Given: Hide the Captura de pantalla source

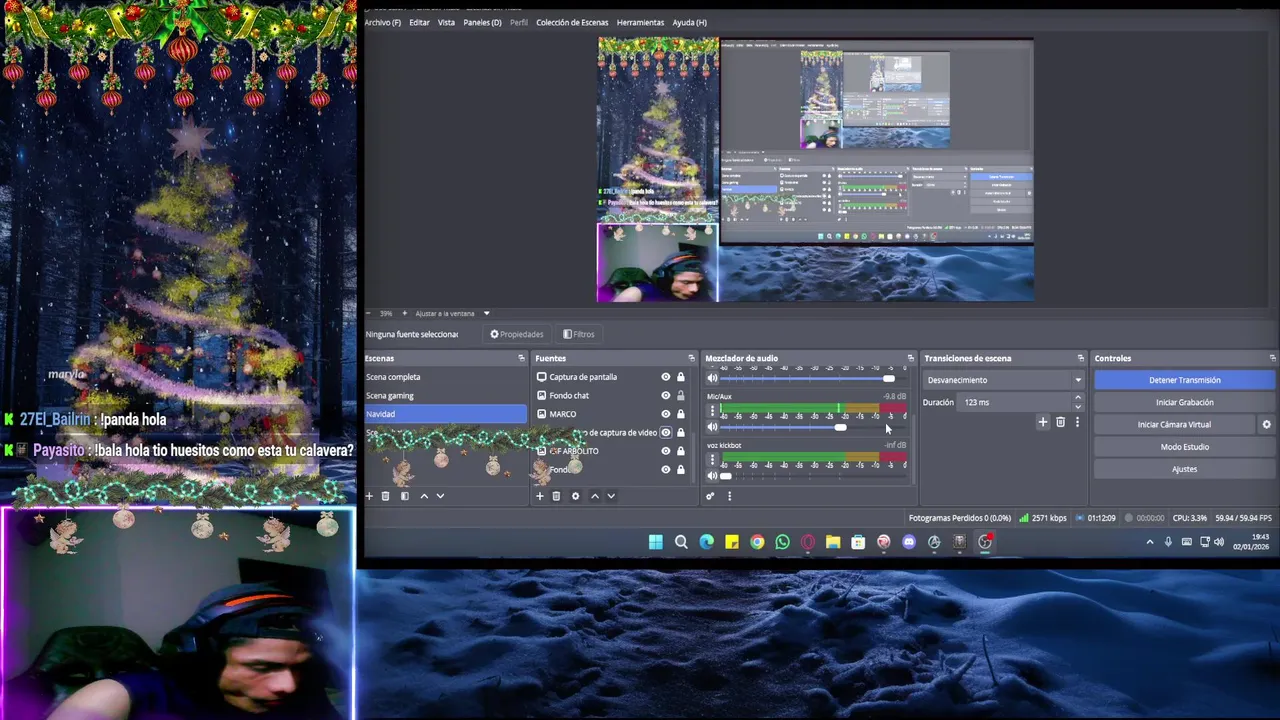Looking at the screenshot, I should click(x=666, y=377).
